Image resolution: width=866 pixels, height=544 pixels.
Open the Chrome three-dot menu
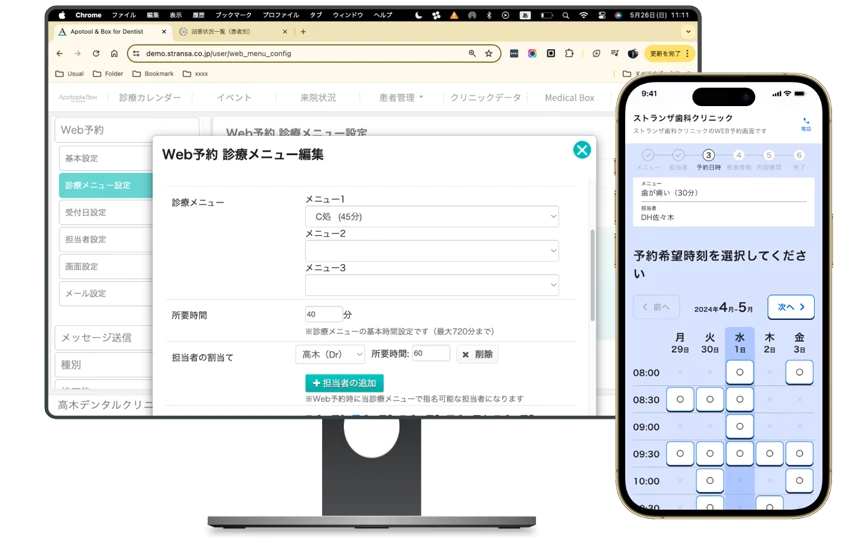688,54
